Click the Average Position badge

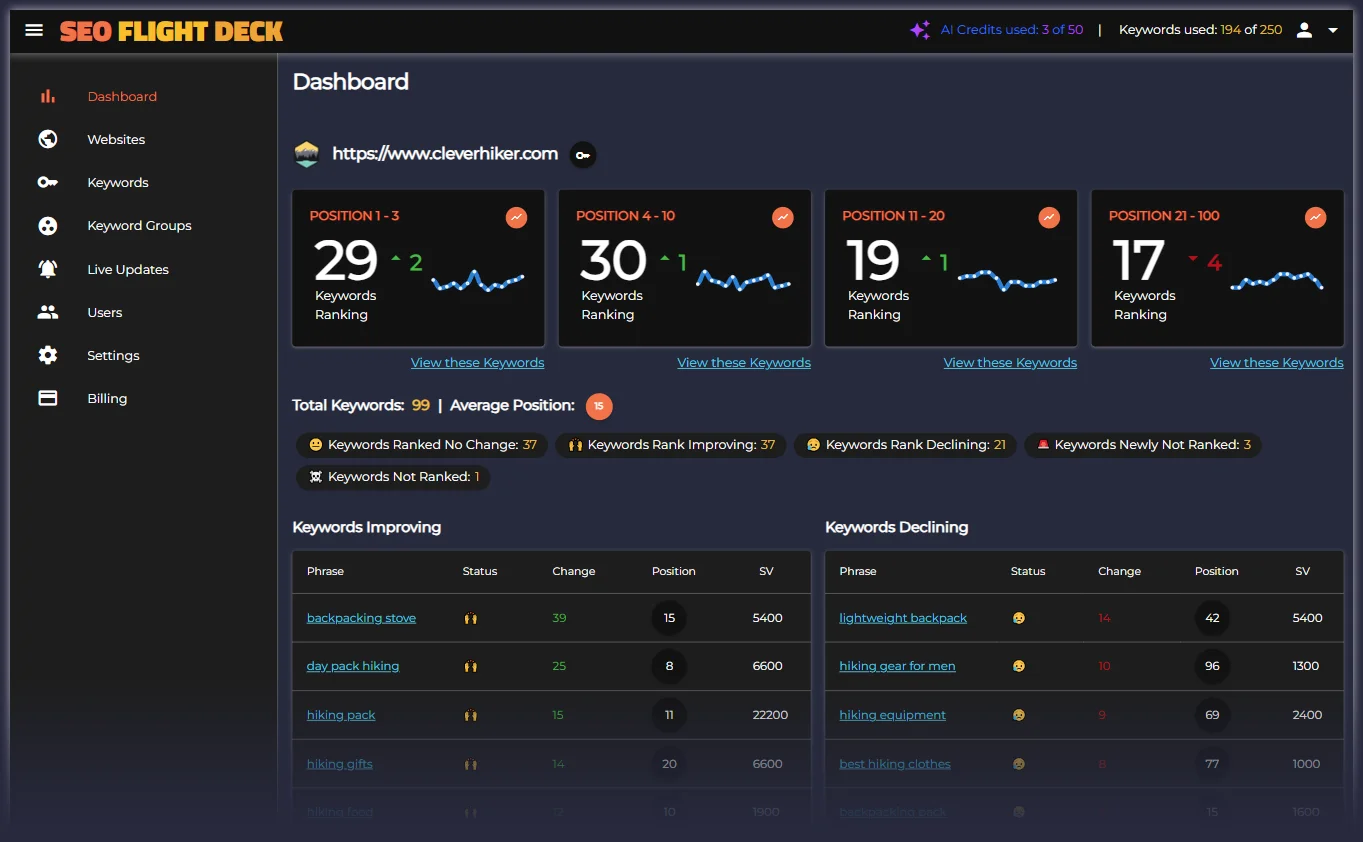coord(598,406)
